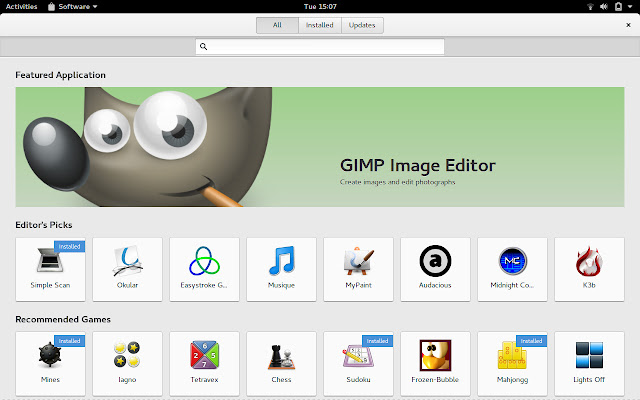Open the Software app menu dropdown
Image resolution: width=640 pixels, height=400 pixels.
(x=73, y=7)
